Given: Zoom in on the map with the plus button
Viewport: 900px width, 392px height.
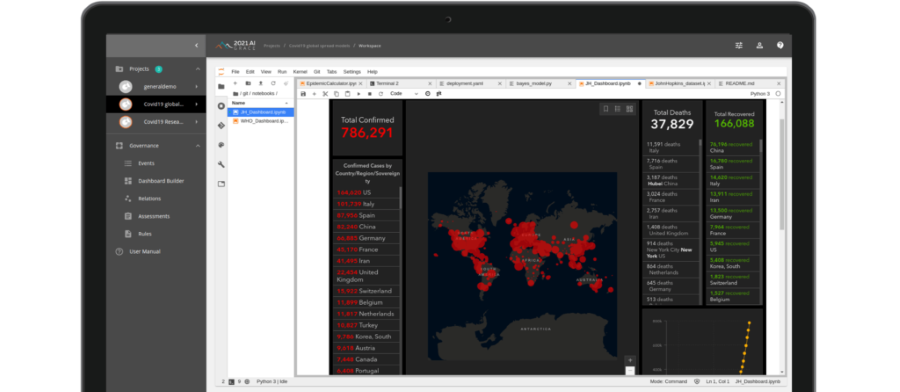Looking at the screenshot, I should click(630, 360).
